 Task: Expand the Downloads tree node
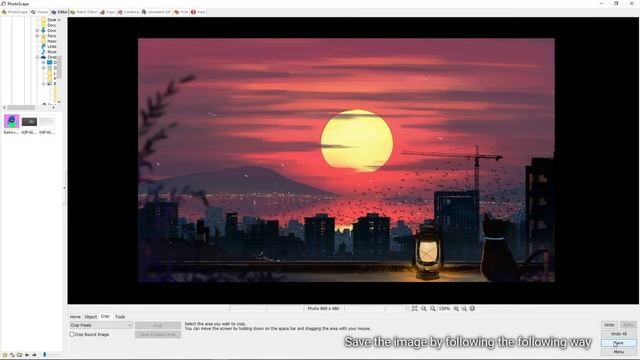pyautogui.click(x=37, y=31)
